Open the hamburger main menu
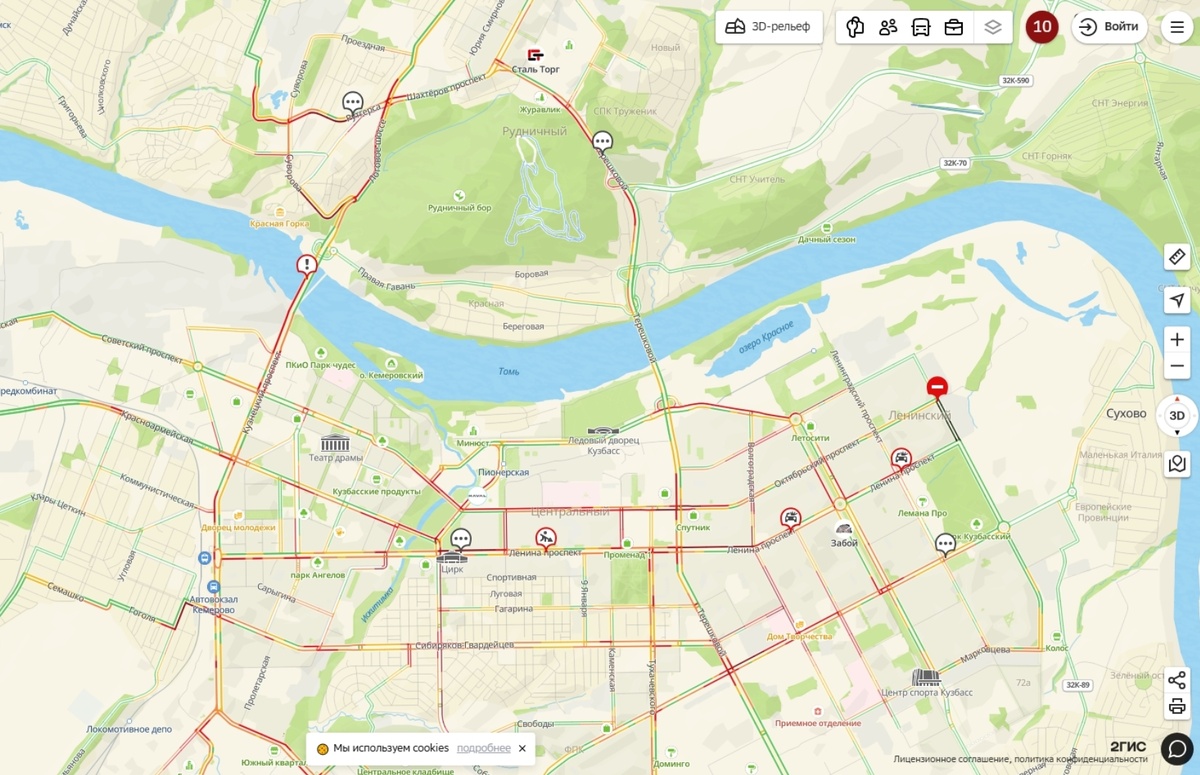 click(1177, 27)
